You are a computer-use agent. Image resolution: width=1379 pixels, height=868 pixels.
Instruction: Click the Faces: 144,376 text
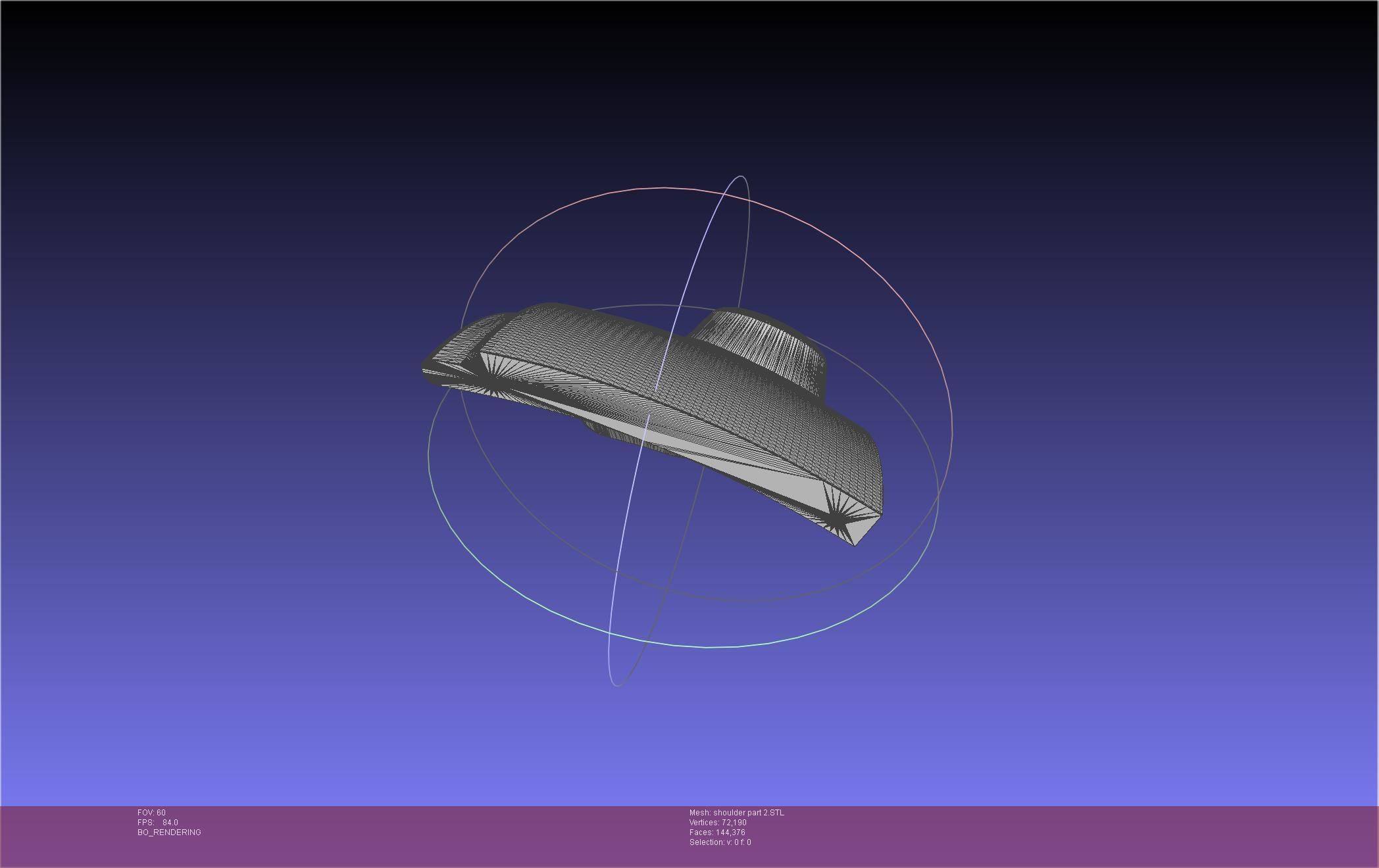(717, 832)
